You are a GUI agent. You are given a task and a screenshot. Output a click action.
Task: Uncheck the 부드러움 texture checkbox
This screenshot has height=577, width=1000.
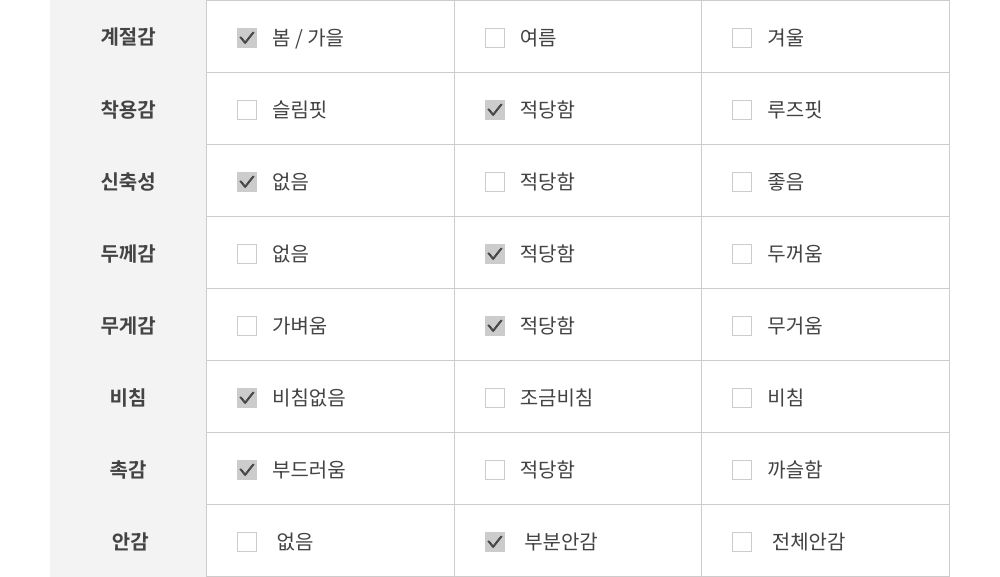pyautogui.click(x=247, y=470)
